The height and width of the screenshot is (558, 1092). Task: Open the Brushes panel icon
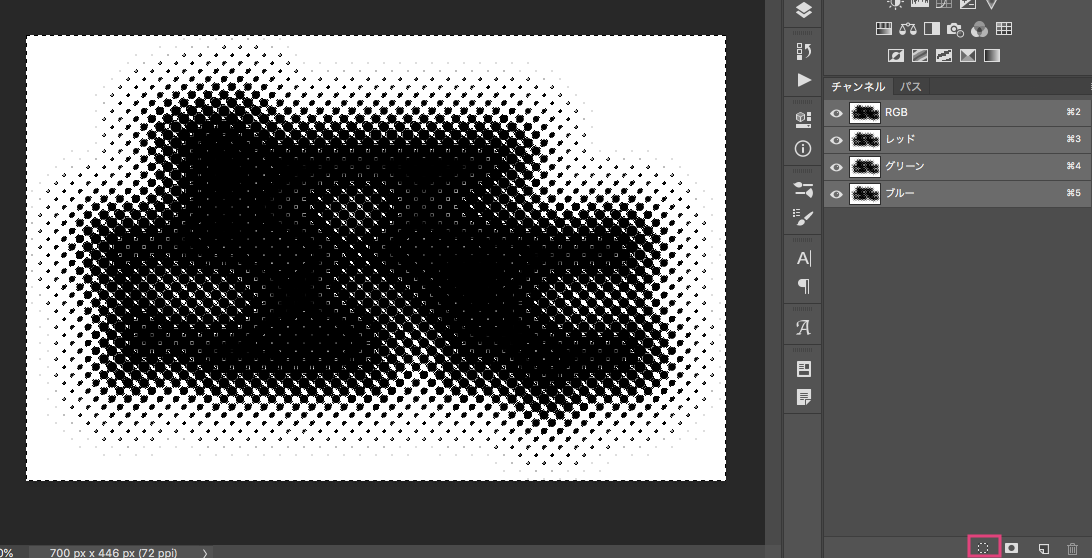coord(804,217)
